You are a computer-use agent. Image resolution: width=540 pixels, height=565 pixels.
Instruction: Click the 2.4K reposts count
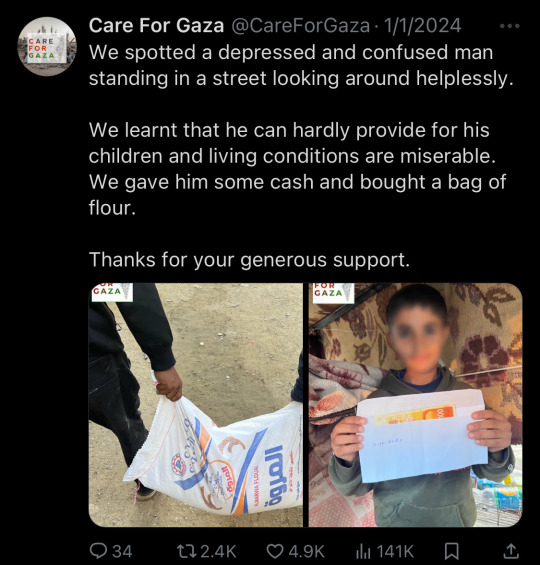[x=218, y=551]
